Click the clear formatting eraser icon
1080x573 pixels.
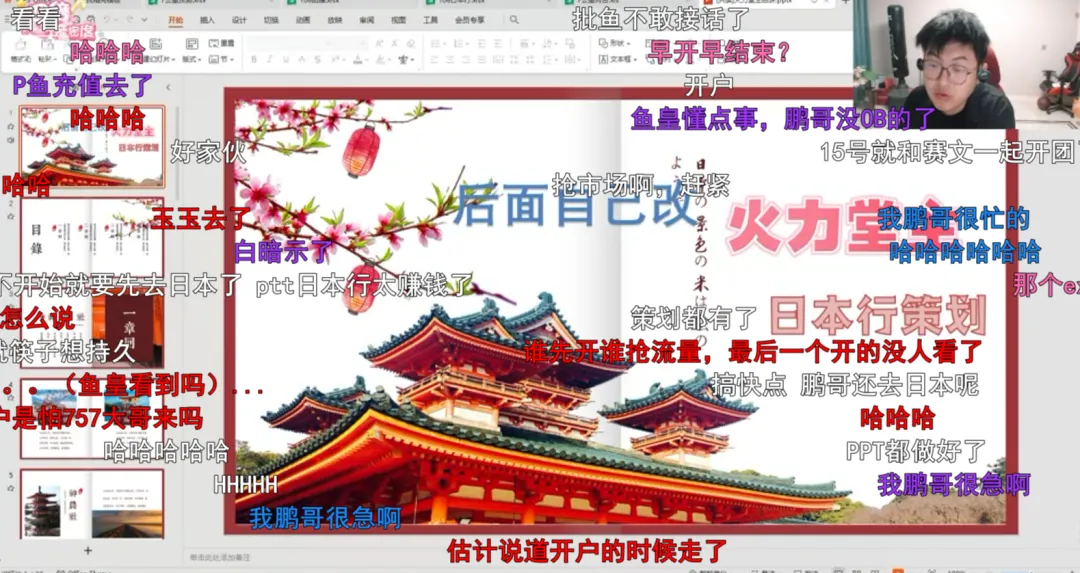(x=412, y=43)
